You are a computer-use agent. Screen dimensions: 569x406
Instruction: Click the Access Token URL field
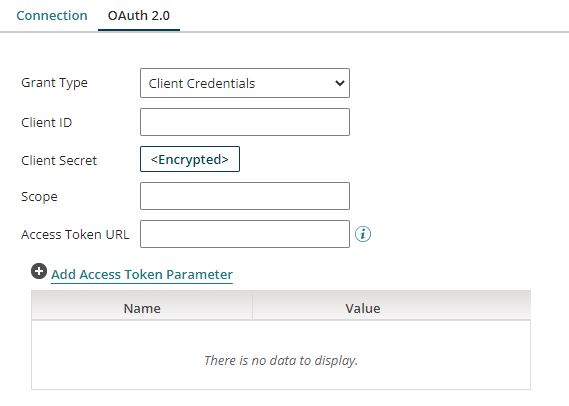245,234
